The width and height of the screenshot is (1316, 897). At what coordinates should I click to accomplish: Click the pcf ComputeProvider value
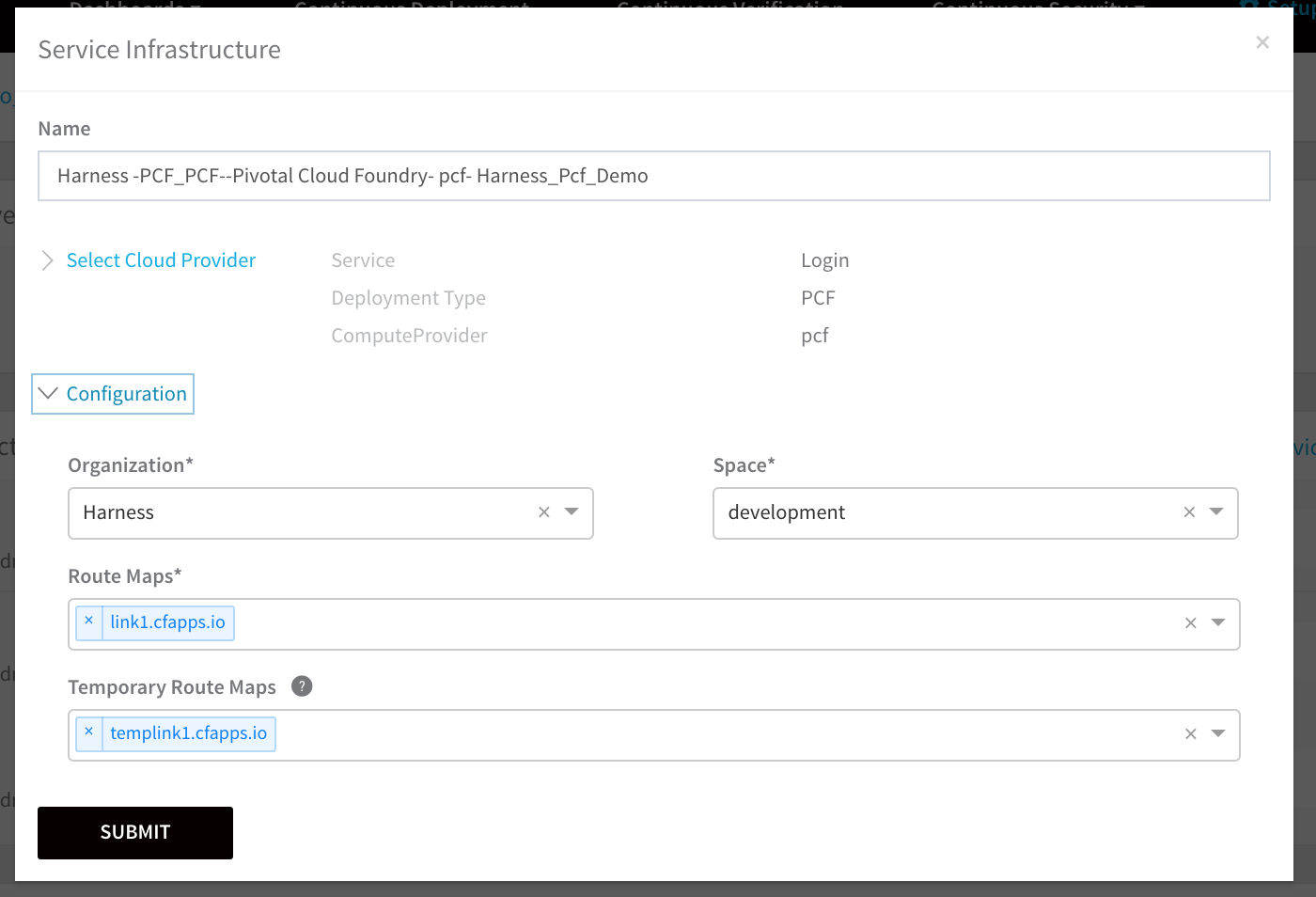pos(815,336)
